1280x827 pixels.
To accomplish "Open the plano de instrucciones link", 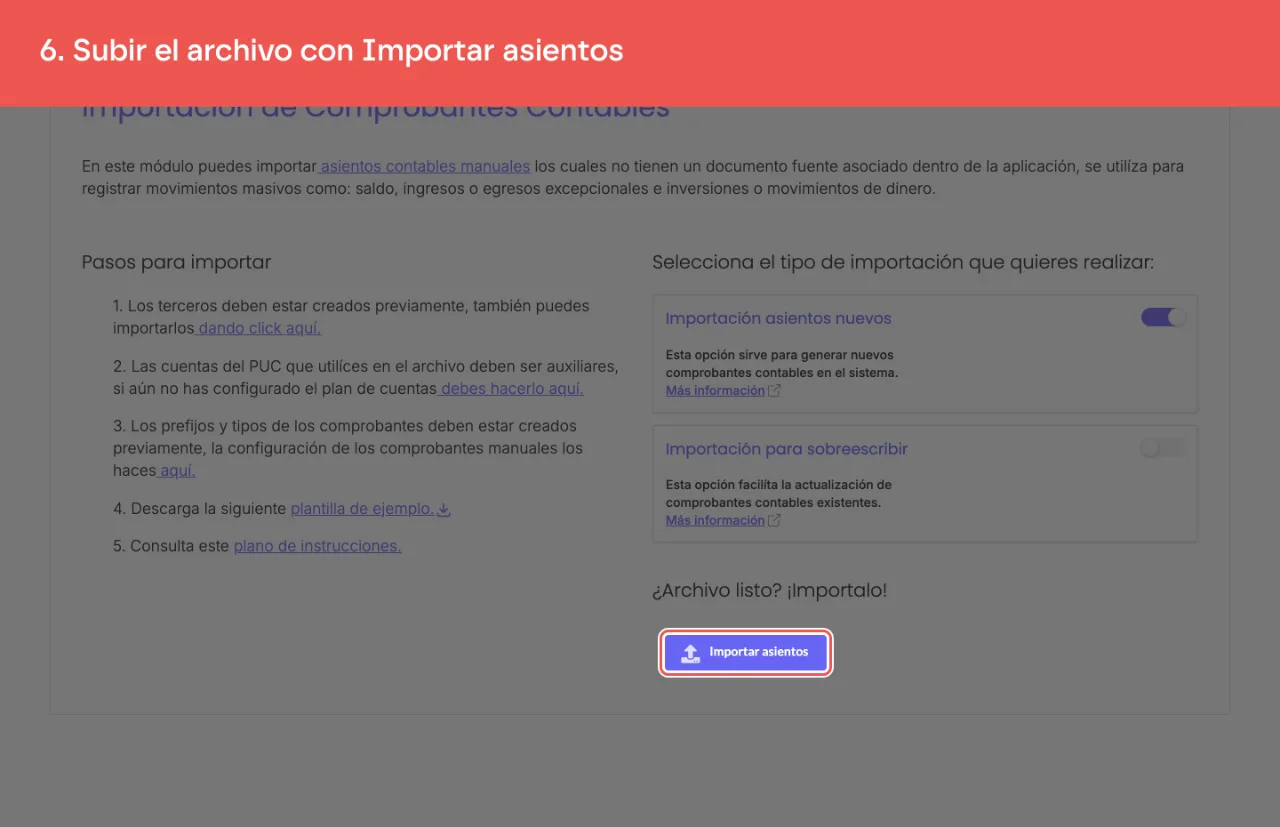I will pos(317,546).
